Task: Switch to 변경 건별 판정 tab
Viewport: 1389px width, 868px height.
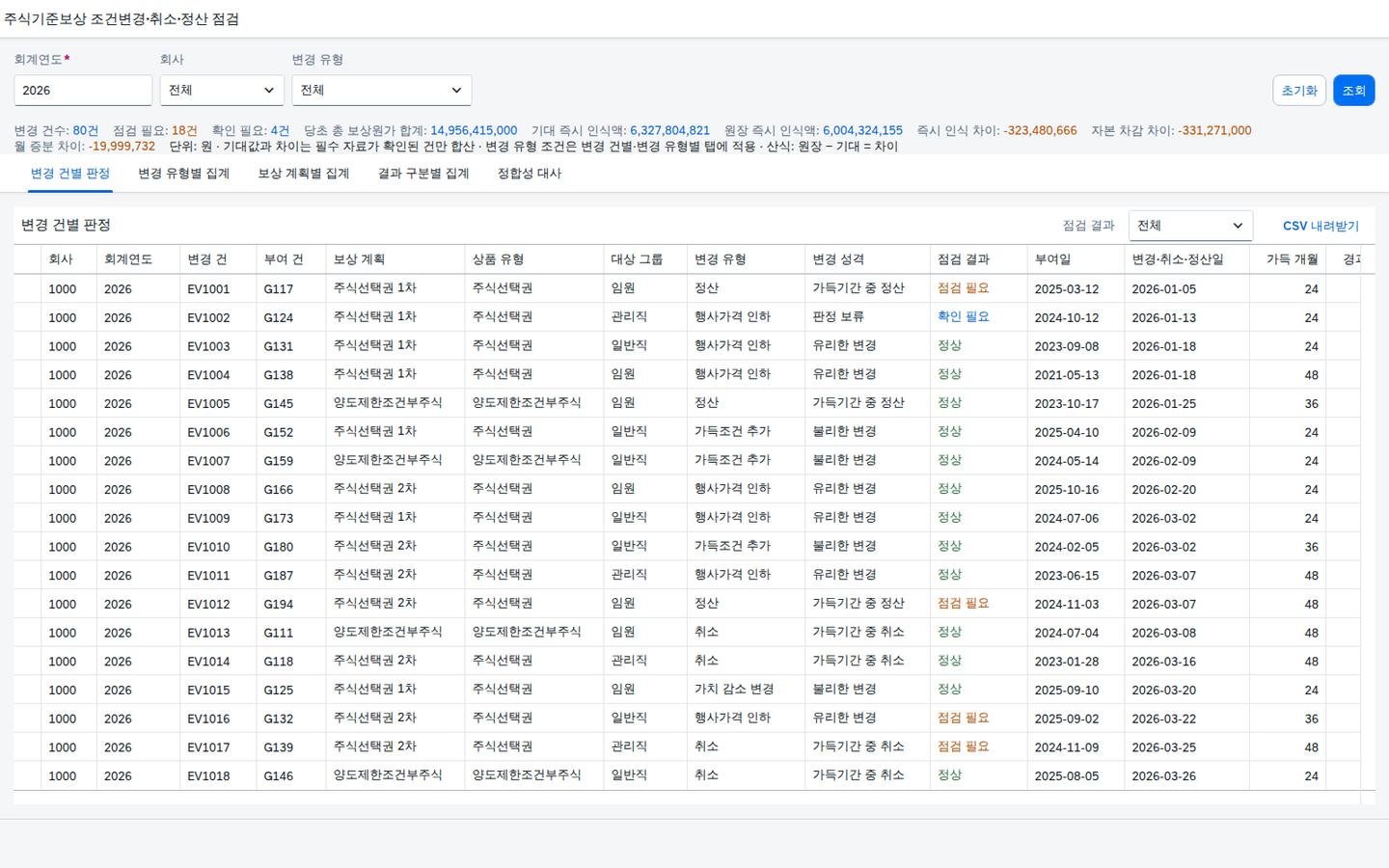Action: click(x=70, y=174)
